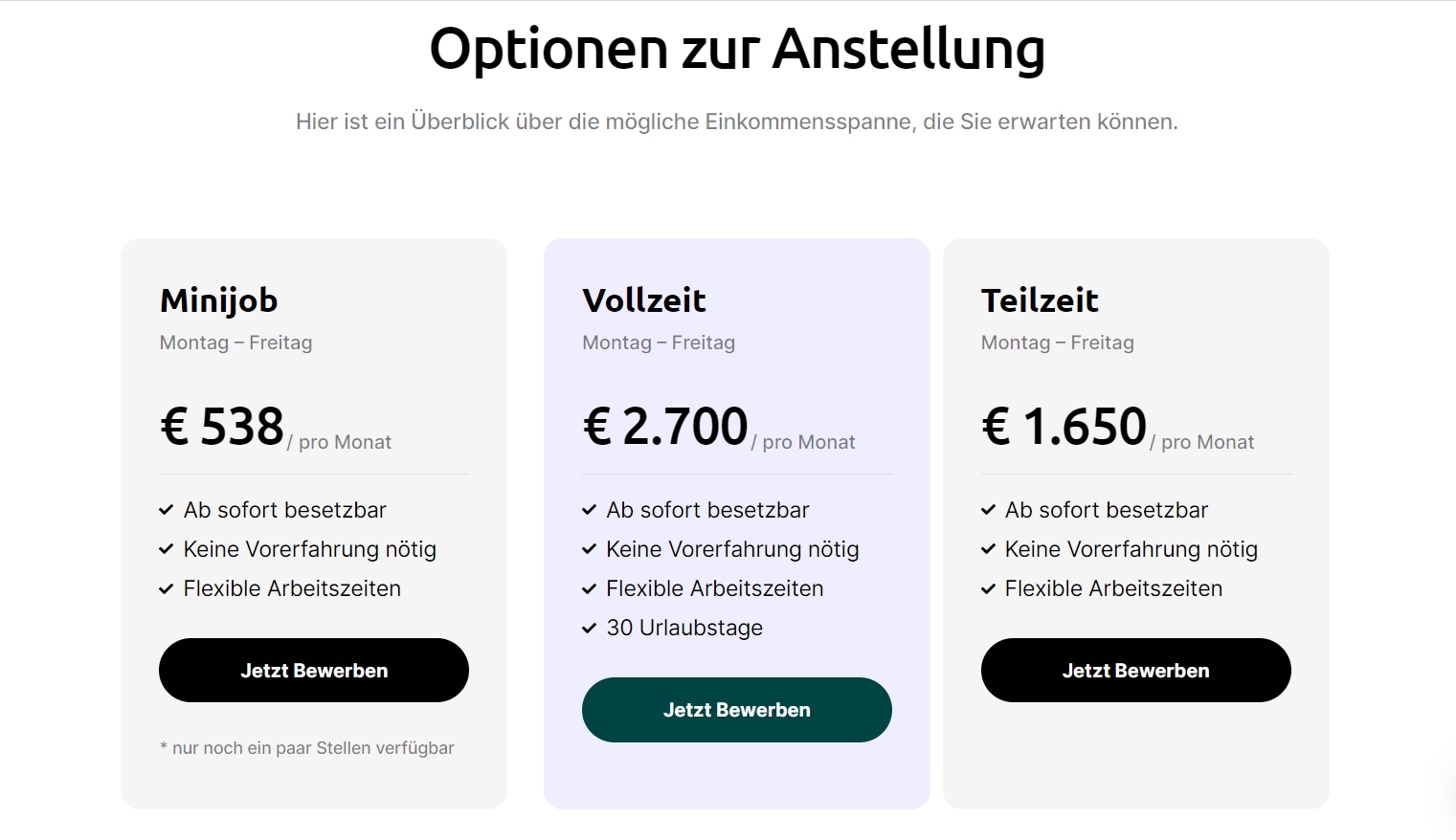Click the Optionen zur Anstellung headline

tap(737, 49)
